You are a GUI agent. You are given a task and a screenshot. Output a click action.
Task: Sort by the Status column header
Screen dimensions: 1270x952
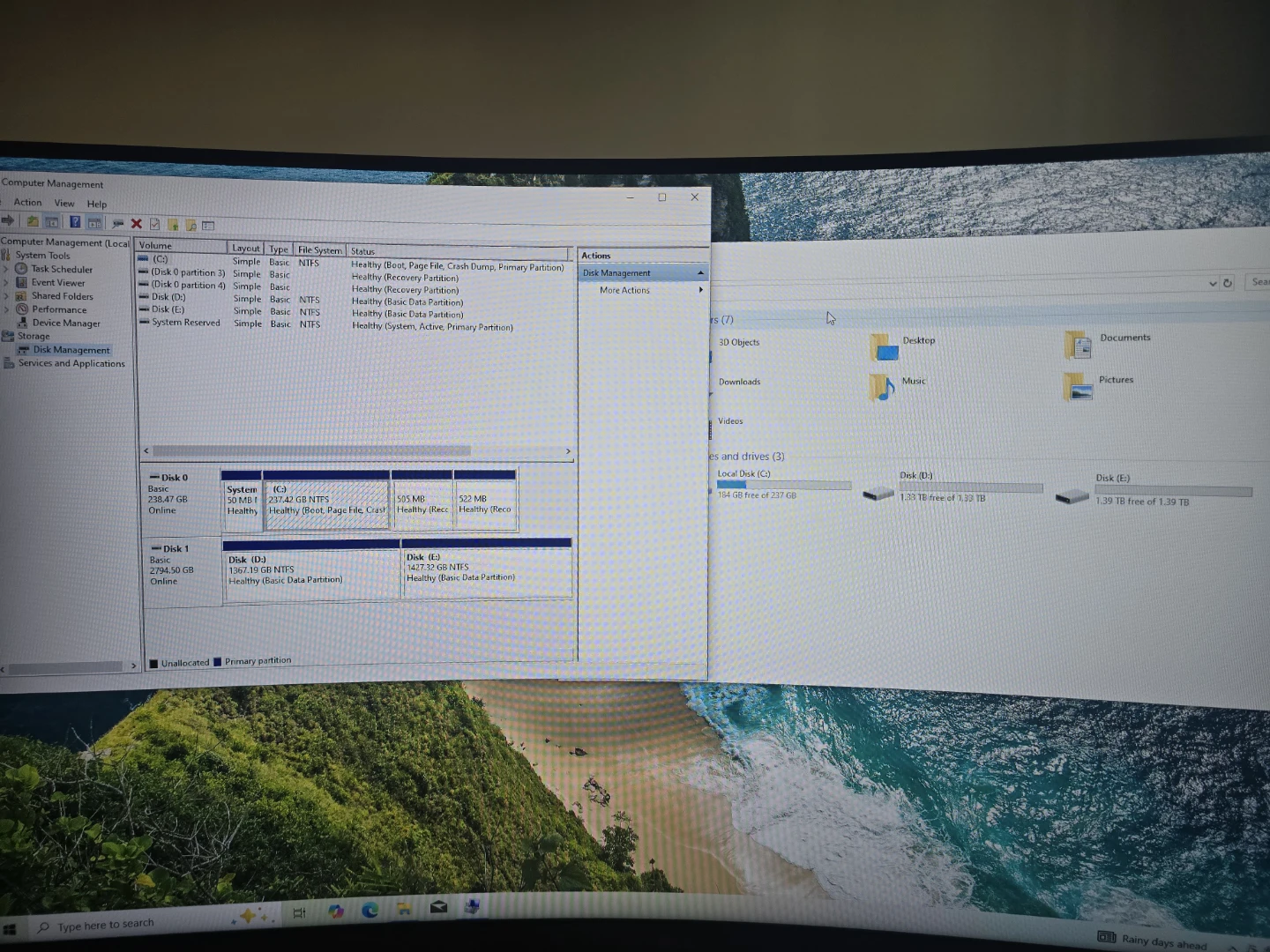(457, 252)
